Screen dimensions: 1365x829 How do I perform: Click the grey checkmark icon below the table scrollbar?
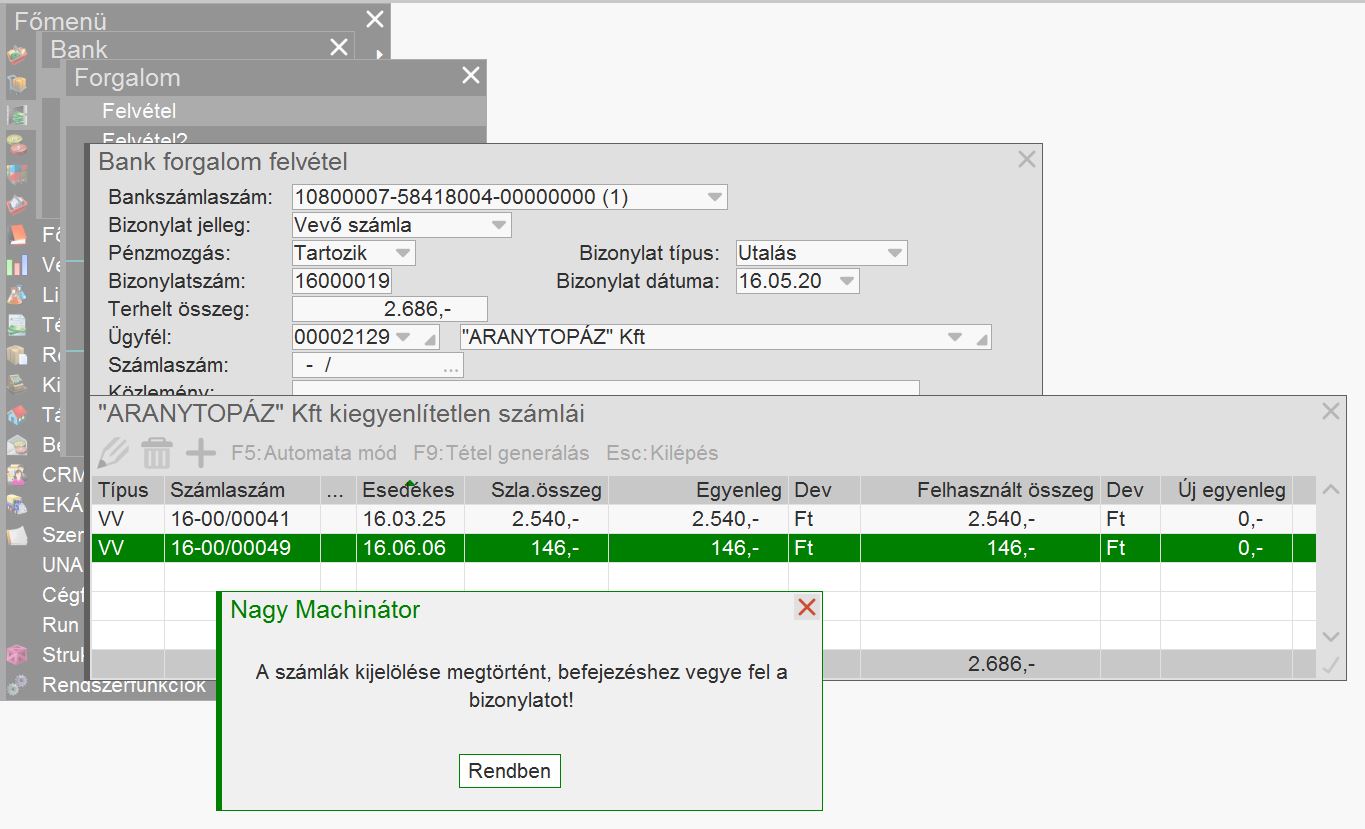(1330, 665)
